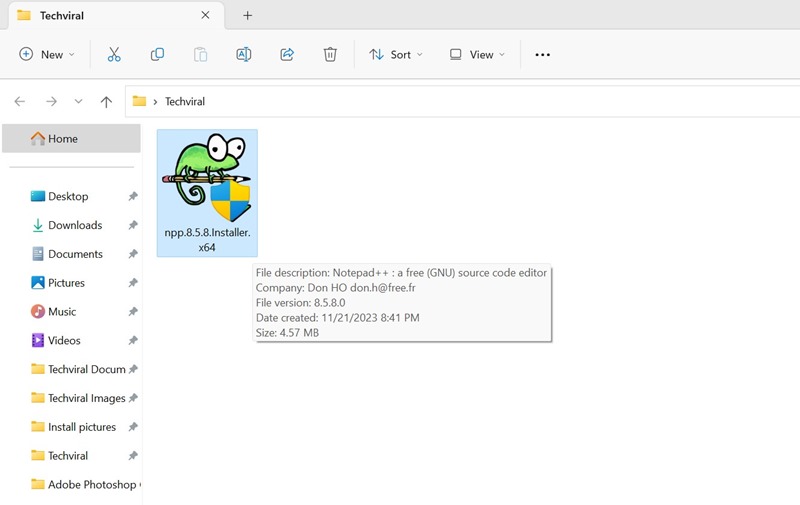Go forward with the right arrow

click(x=51, y=102)
